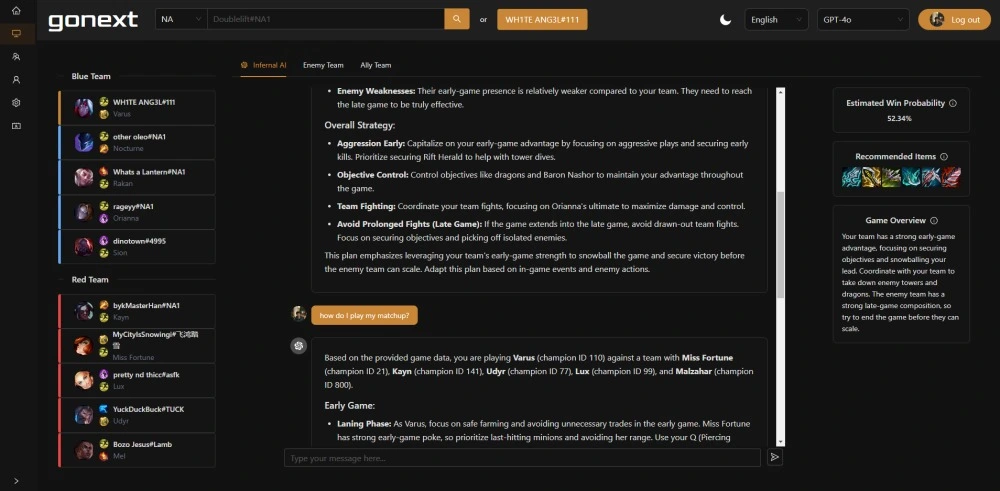Click the 52.34% win probability value

click(x=899, y=119)
